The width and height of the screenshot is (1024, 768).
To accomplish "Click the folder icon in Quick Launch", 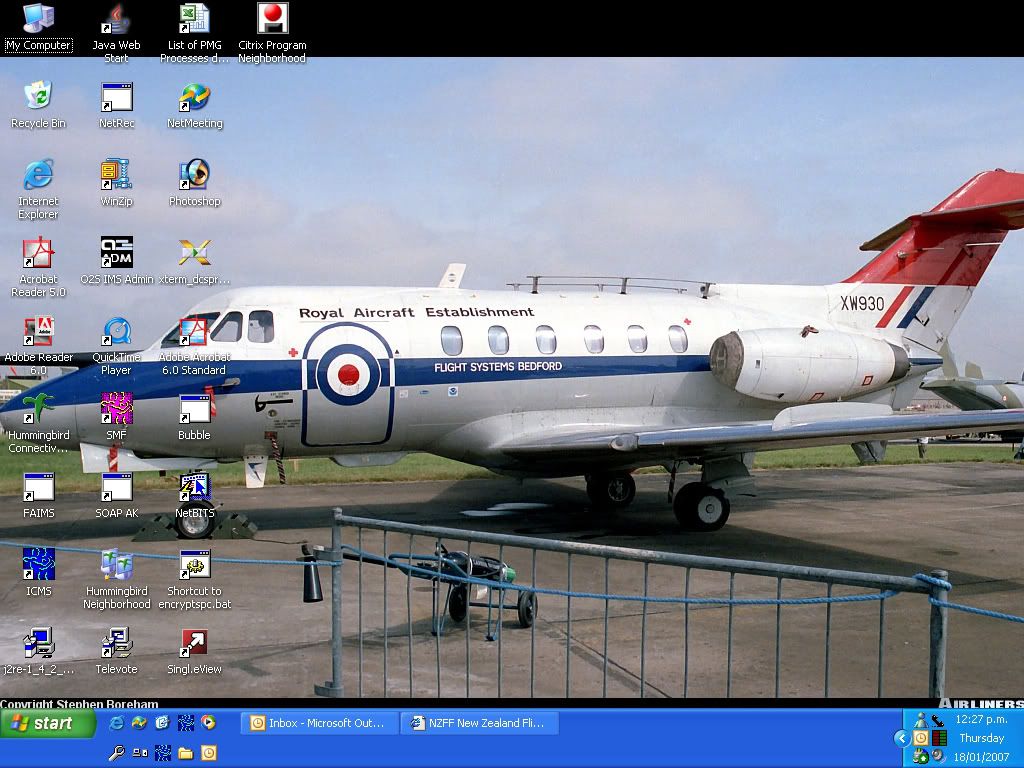I will click(x=186, y=753).
